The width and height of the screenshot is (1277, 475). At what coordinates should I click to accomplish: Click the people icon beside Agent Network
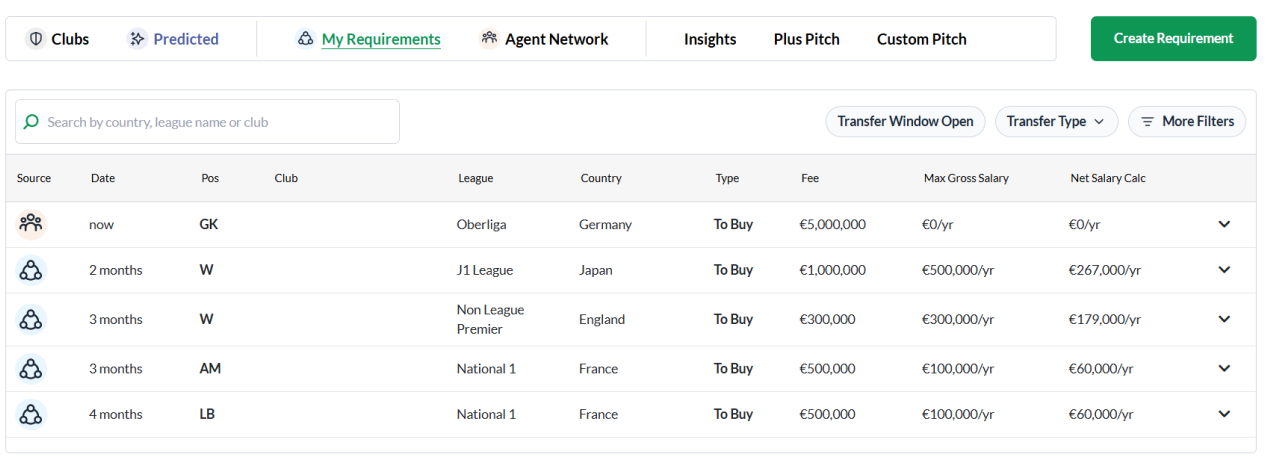click(489, 39)
